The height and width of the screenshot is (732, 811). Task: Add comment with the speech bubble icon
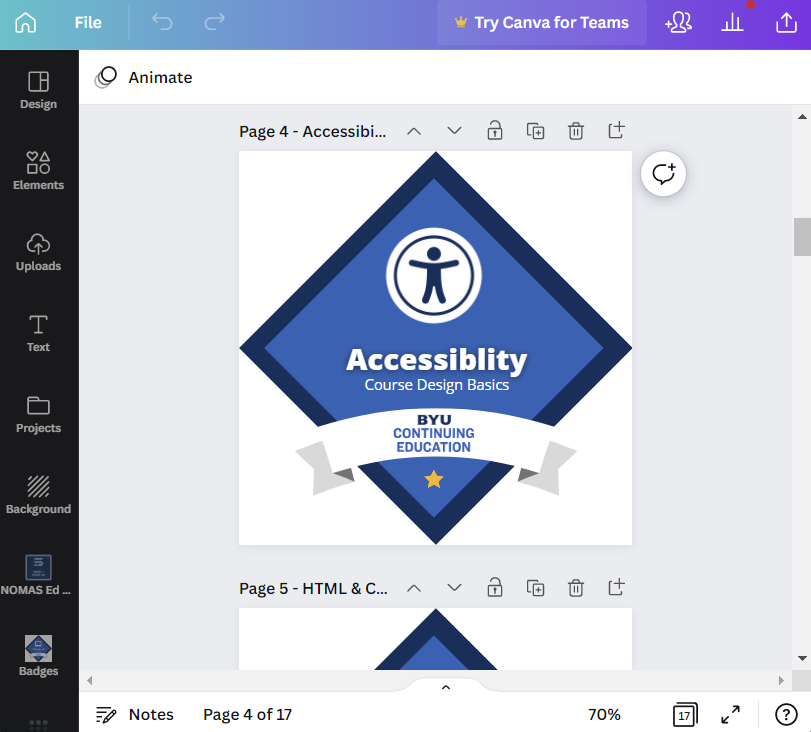coord(664,174)
